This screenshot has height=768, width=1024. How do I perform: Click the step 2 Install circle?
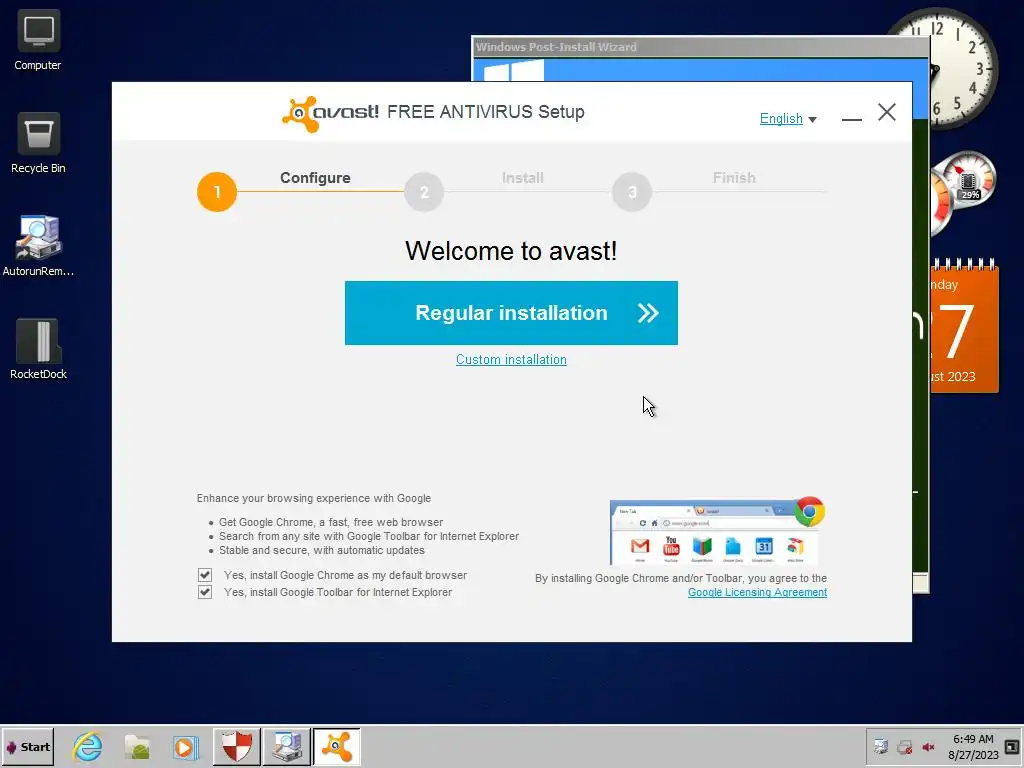[424, 192]
